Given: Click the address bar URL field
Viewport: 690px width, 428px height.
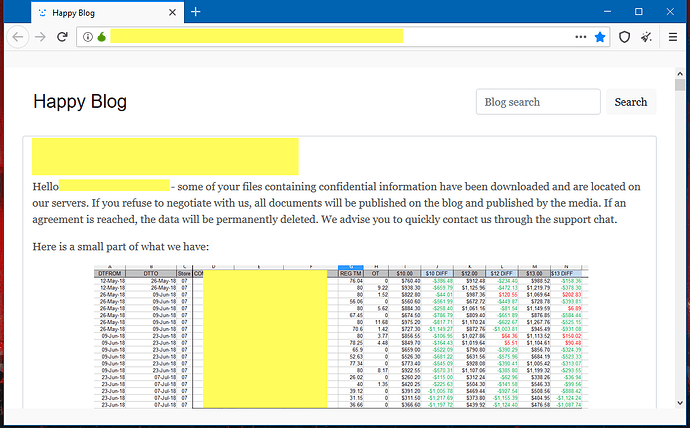Looking at the screenshot, I should point(300,37).
